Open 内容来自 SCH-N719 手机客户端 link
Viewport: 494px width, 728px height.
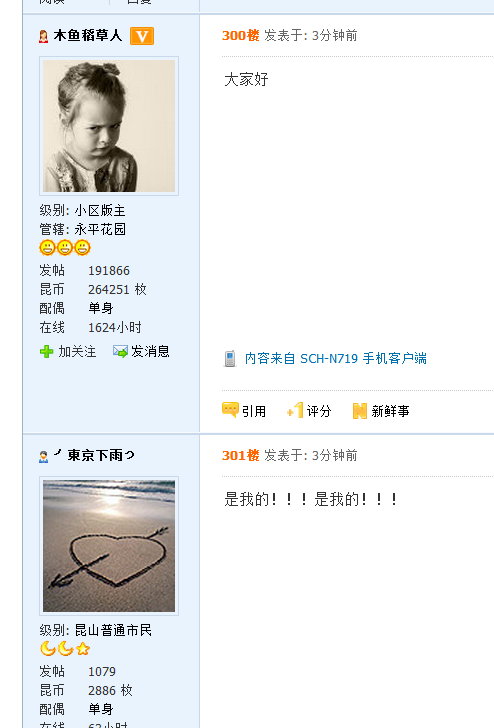click(336, 358)
